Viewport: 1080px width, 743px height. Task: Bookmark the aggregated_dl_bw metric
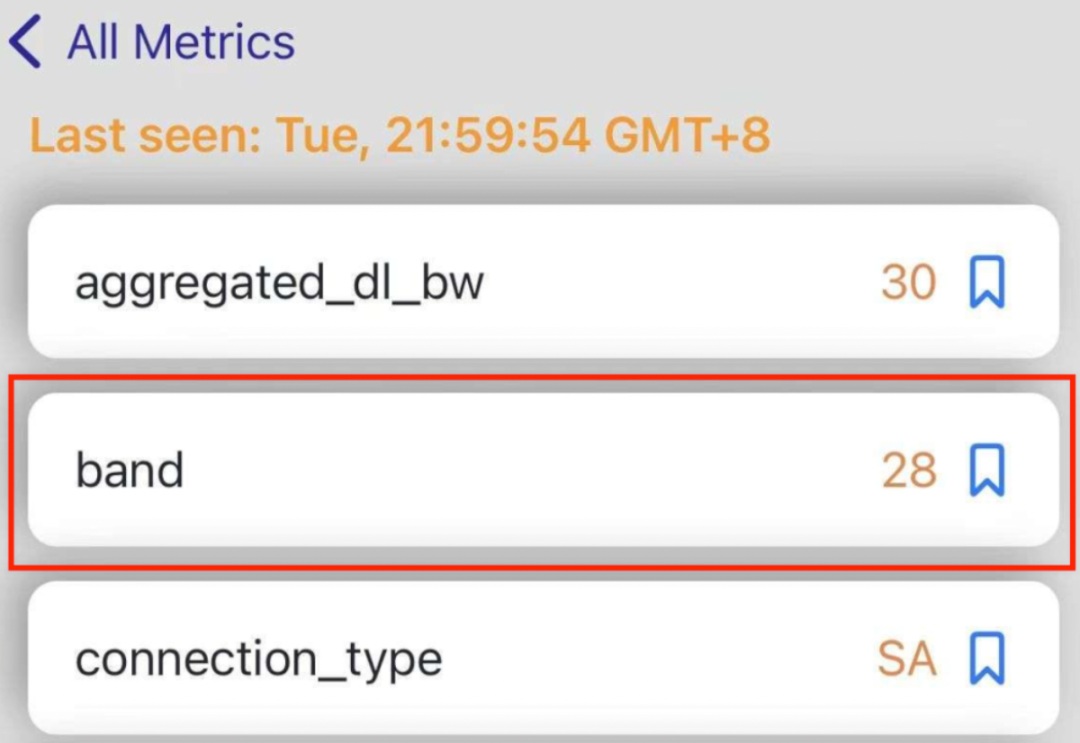987,282
